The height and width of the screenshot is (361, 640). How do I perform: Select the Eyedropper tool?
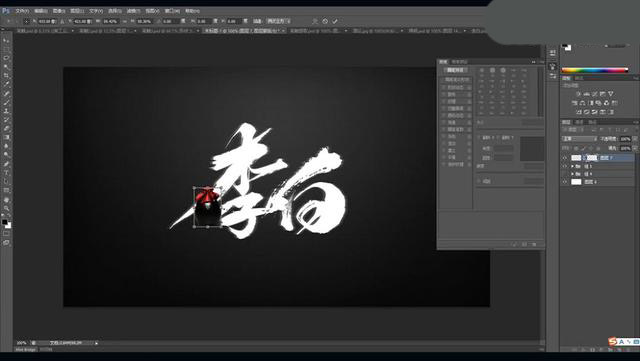6,85
